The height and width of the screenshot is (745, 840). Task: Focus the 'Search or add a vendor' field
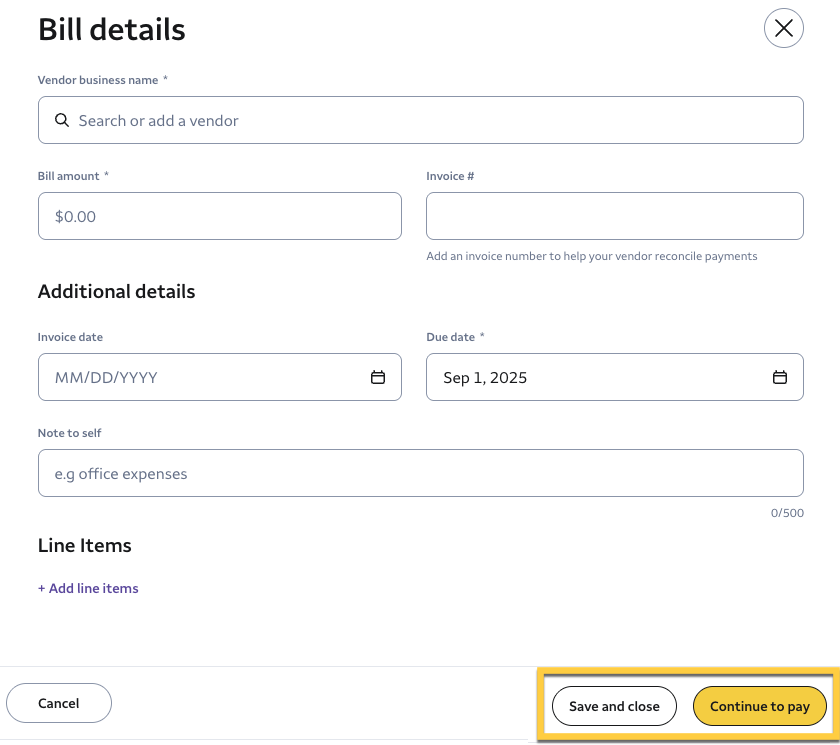coord(420,120)
